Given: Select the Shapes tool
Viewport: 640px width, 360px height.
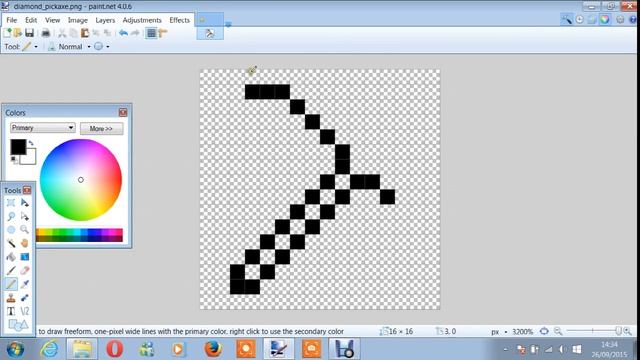Looking at the screenshot, I should pyautogui.click(x=18, y=325).
